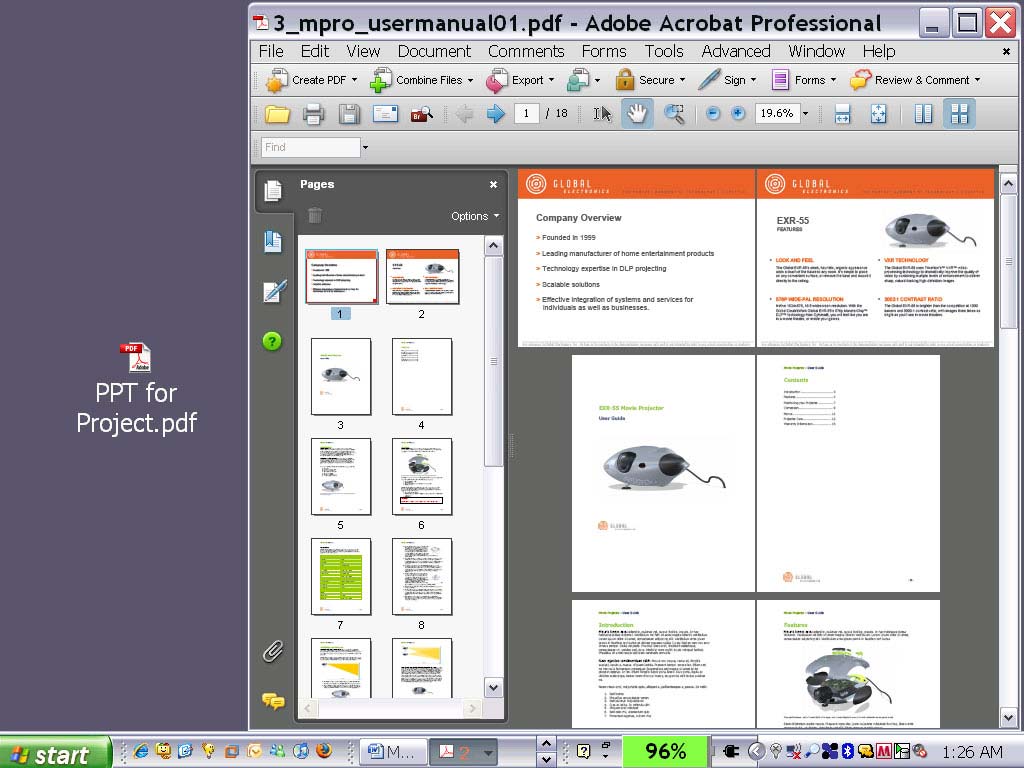This screenshot has width=1024, height=768.
Task: Toggle the Pages panel button
Action: pos(273,191)
